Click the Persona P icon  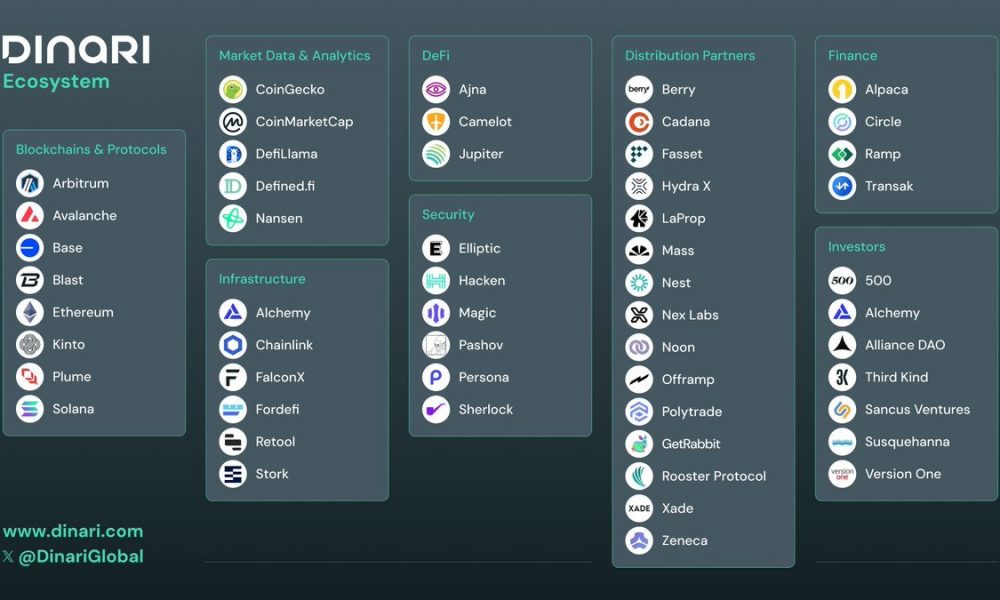tap(436, 377)
